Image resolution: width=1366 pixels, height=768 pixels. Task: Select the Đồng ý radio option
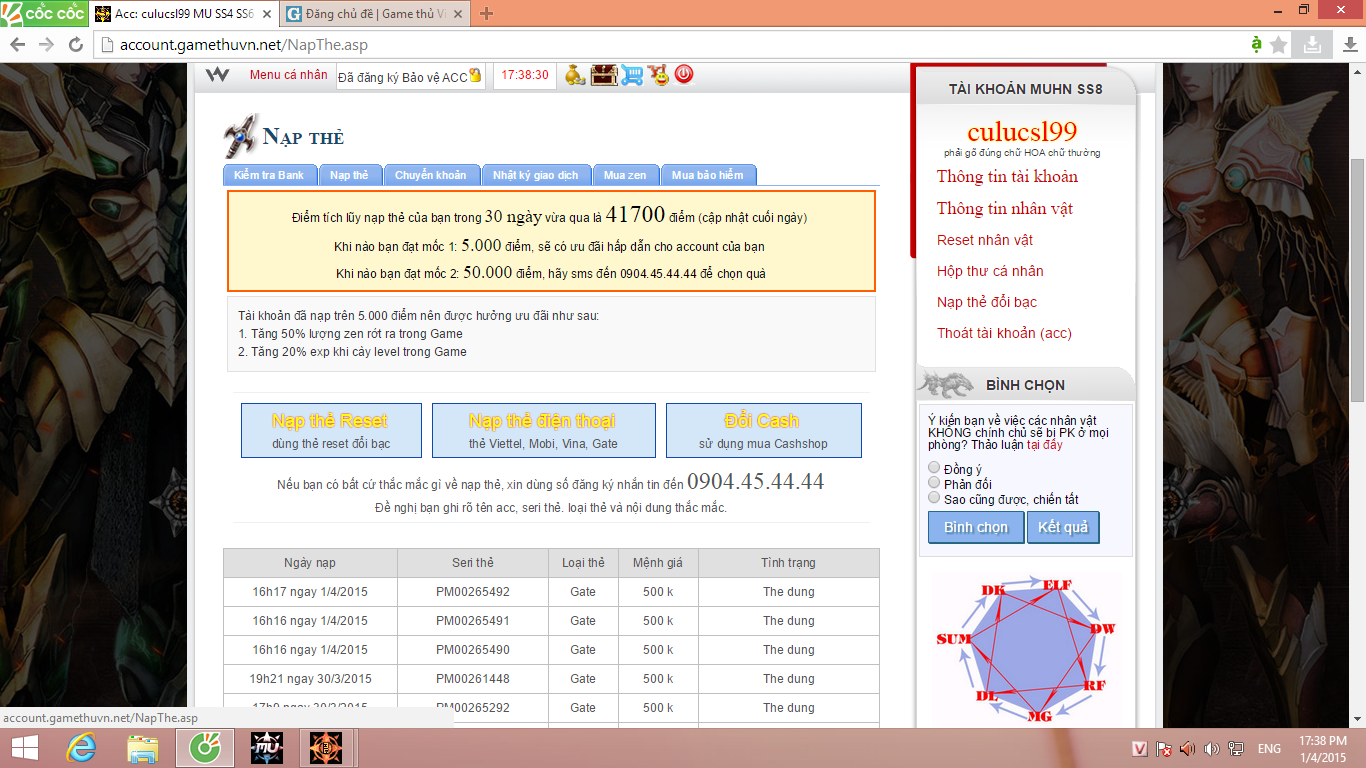934,468
